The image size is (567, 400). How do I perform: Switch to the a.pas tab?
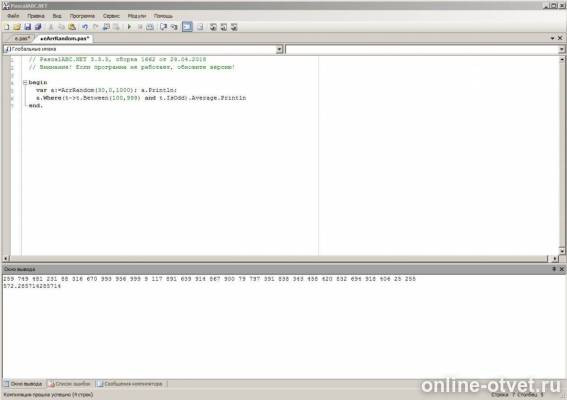coord(22,38)
